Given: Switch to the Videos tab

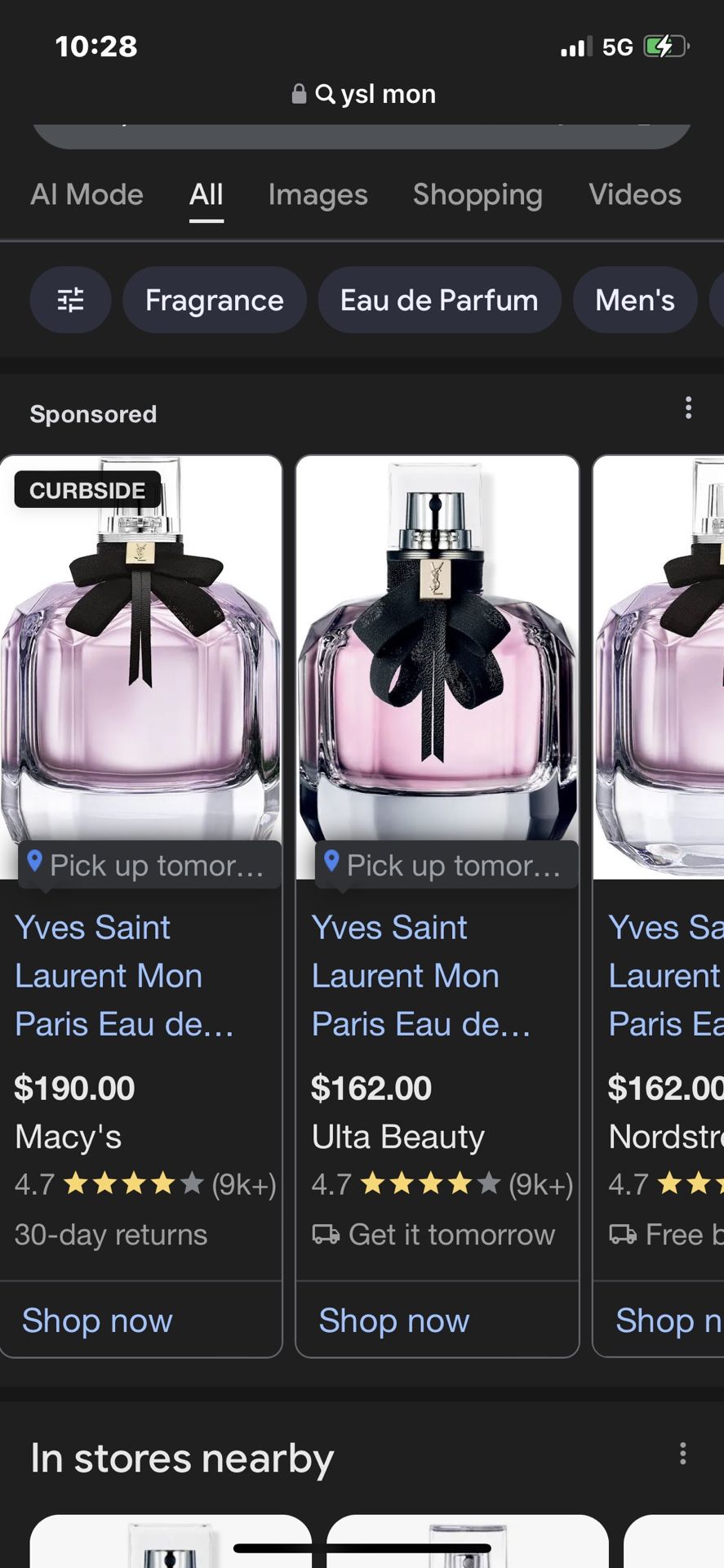Looking at the screenshot, I should point(635,194).
